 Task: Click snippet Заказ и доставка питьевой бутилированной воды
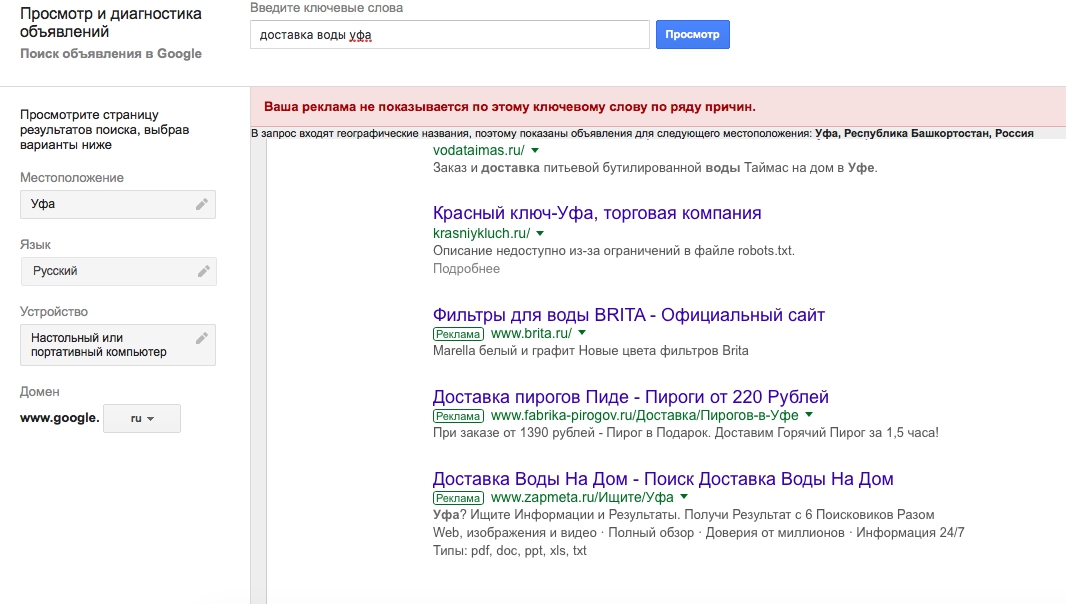click(x=655, y=167)
